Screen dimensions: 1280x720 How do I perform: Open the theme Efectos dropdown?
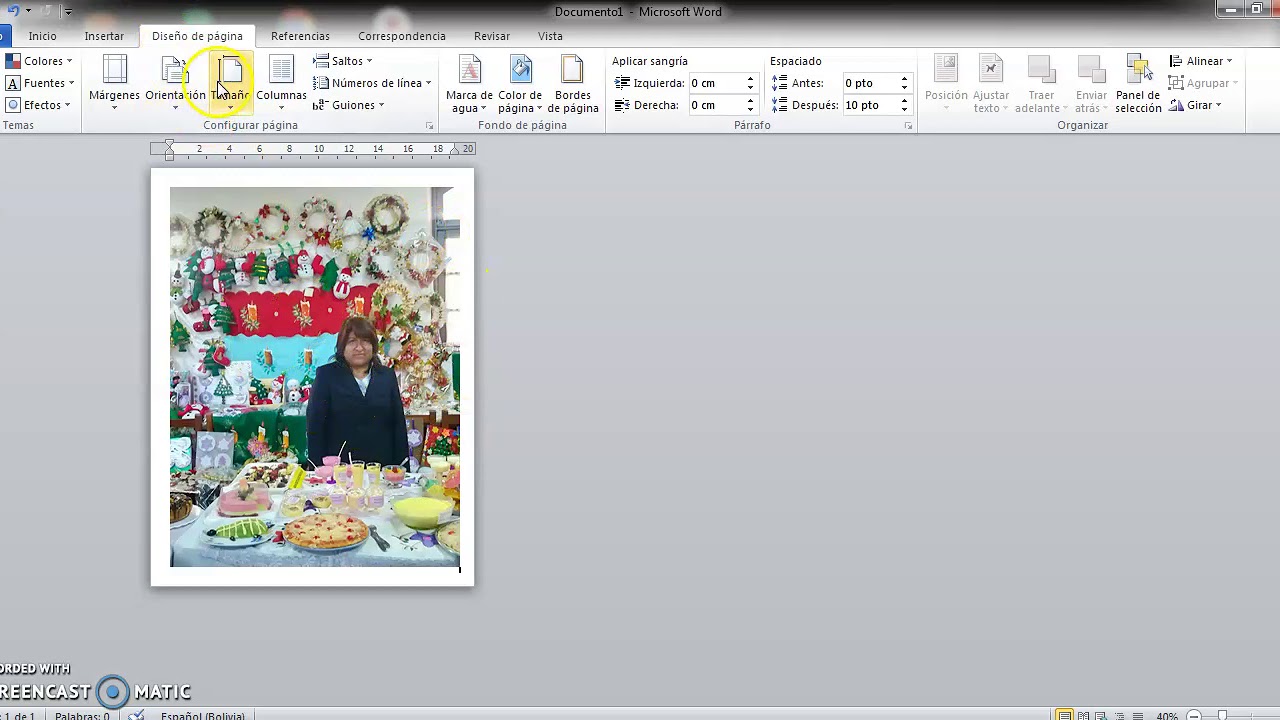pos(38,105)
